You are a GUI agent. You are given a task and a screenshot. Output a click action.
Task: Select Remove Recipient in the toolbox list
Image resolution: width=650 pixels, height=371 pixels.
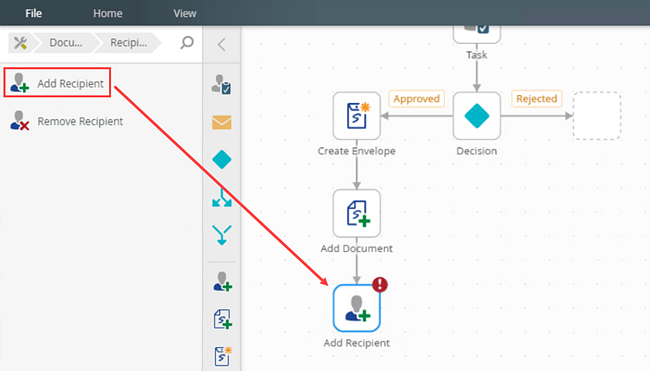(66, 121)
